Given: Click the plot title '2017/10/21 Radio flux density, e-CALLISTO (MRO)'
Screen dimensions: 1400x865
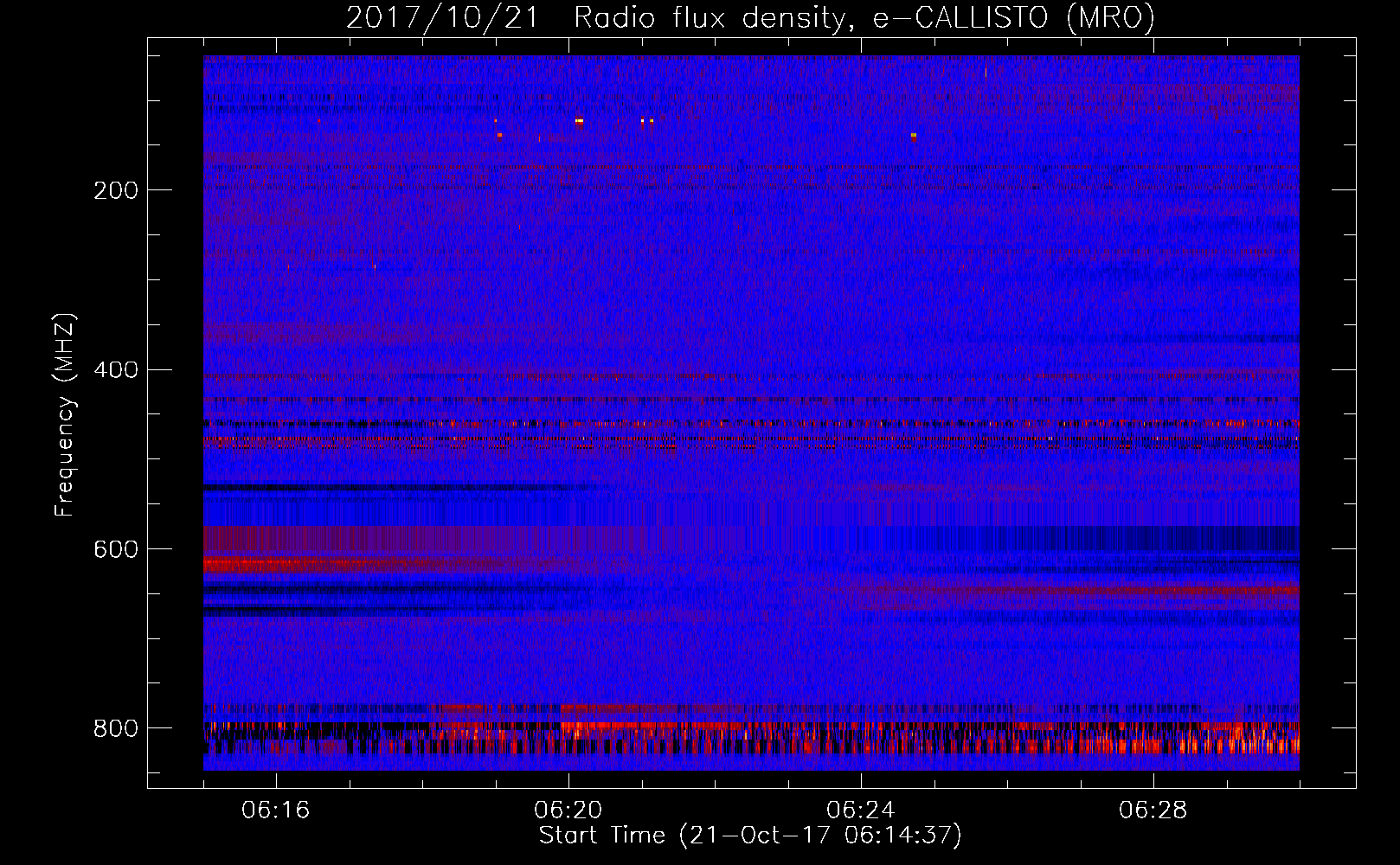Looking at the screenshot, I should click(x=750, y=17).
